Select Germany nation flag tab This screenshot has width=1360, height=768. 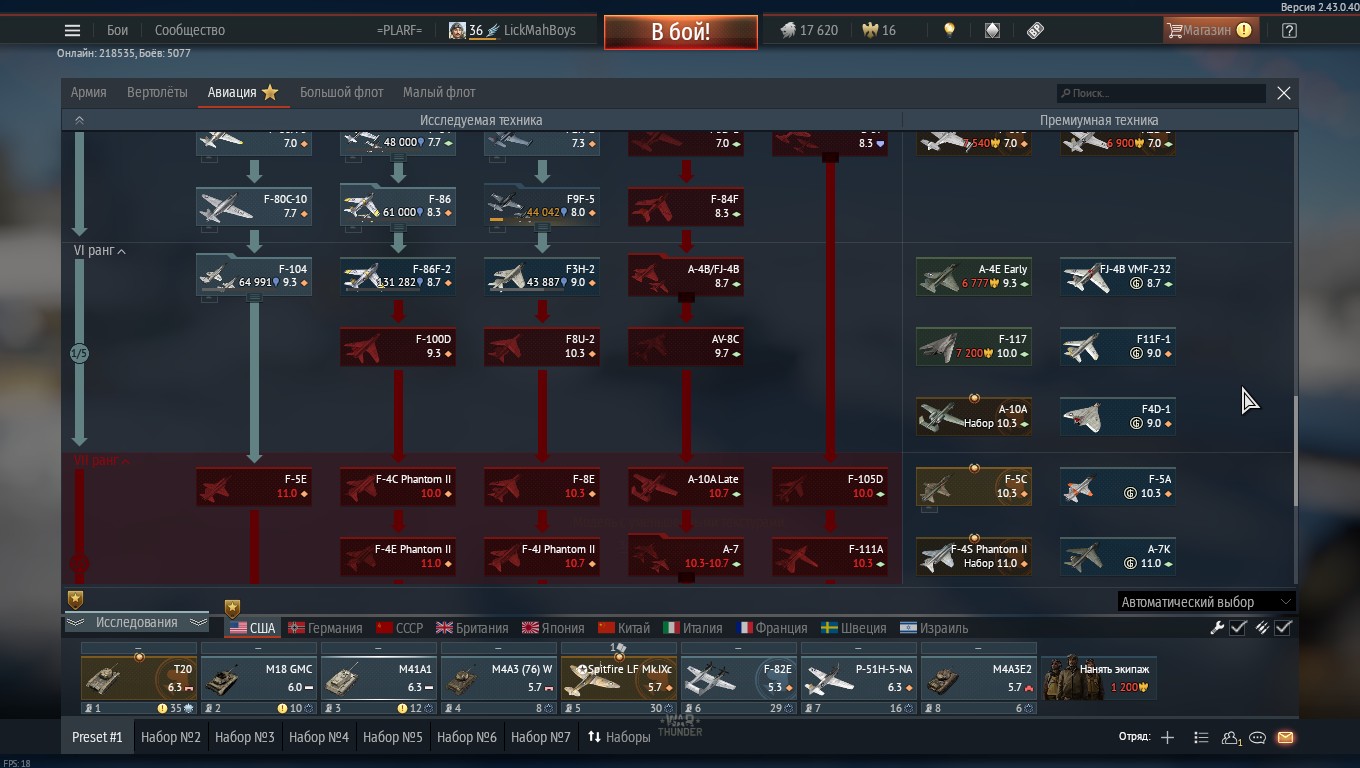tap(325, 628)
